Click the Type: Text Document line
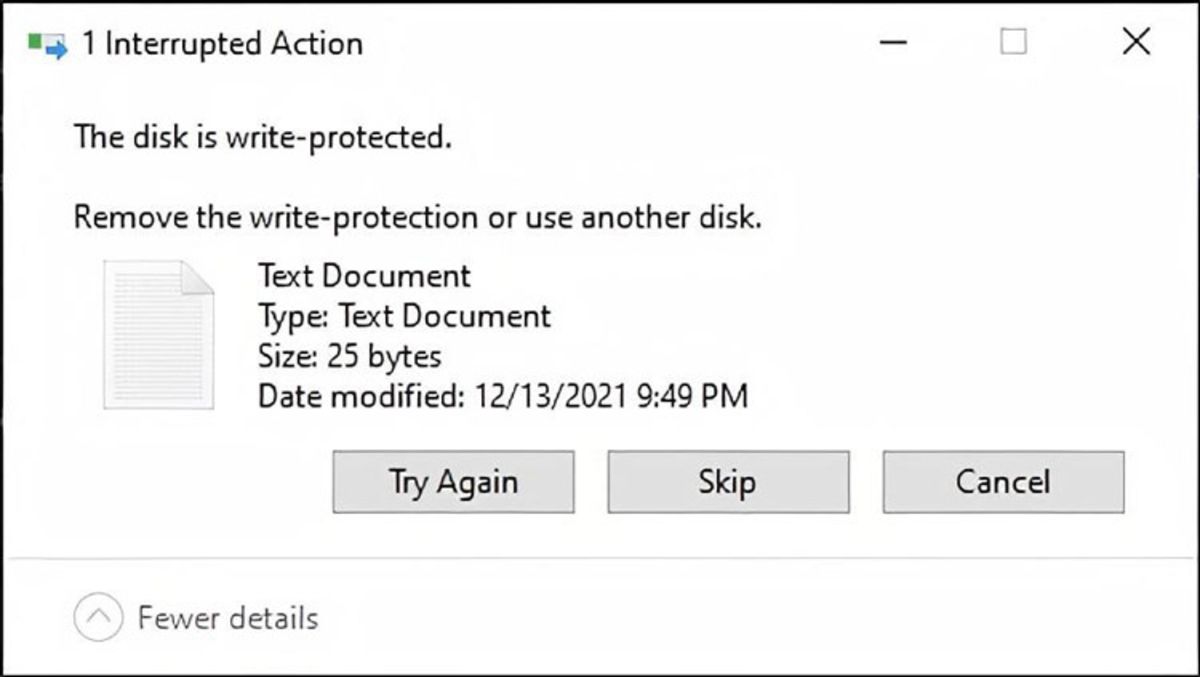The height and width of the screenshot is (677, 1200). coord(404,316)
